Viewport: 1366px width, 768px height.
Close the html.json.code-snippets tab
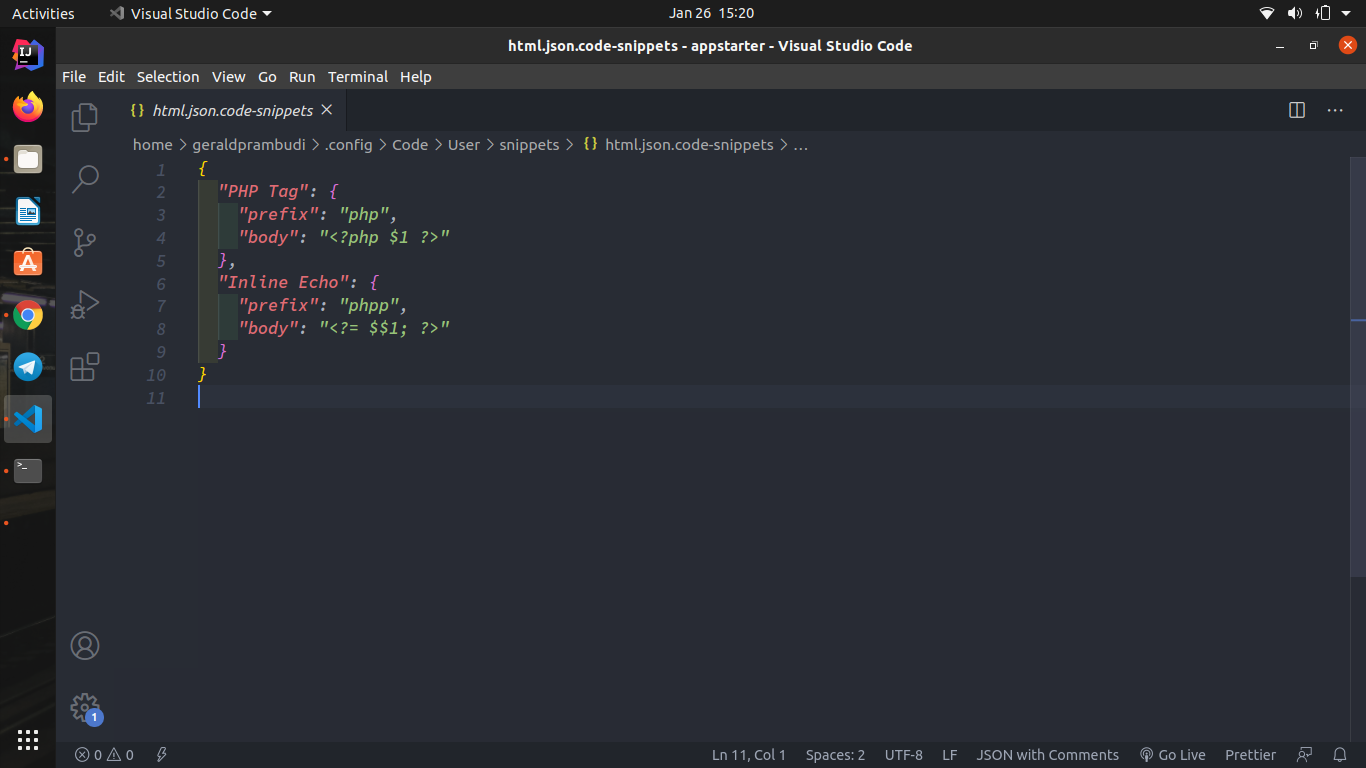click(x=326, y=110)
